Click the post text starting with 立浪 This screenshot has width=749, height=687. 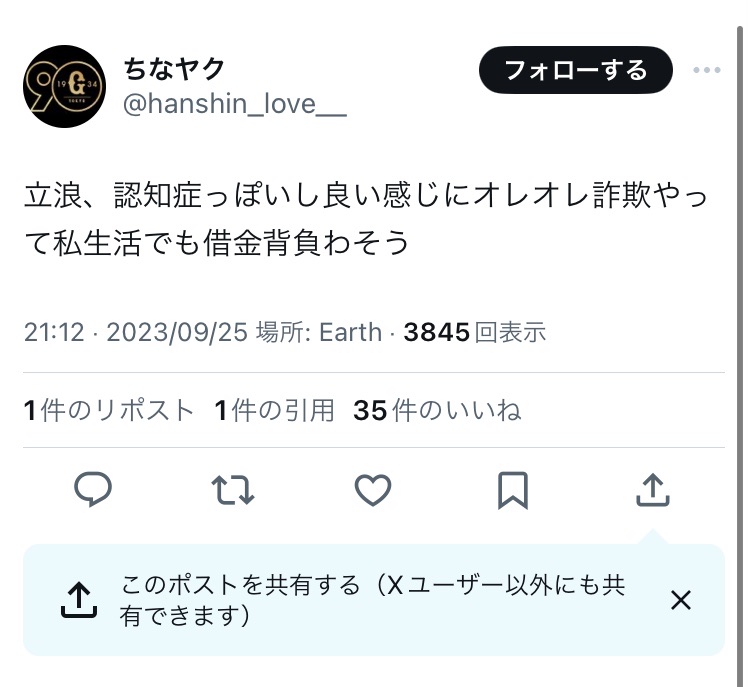click(365, 219)
